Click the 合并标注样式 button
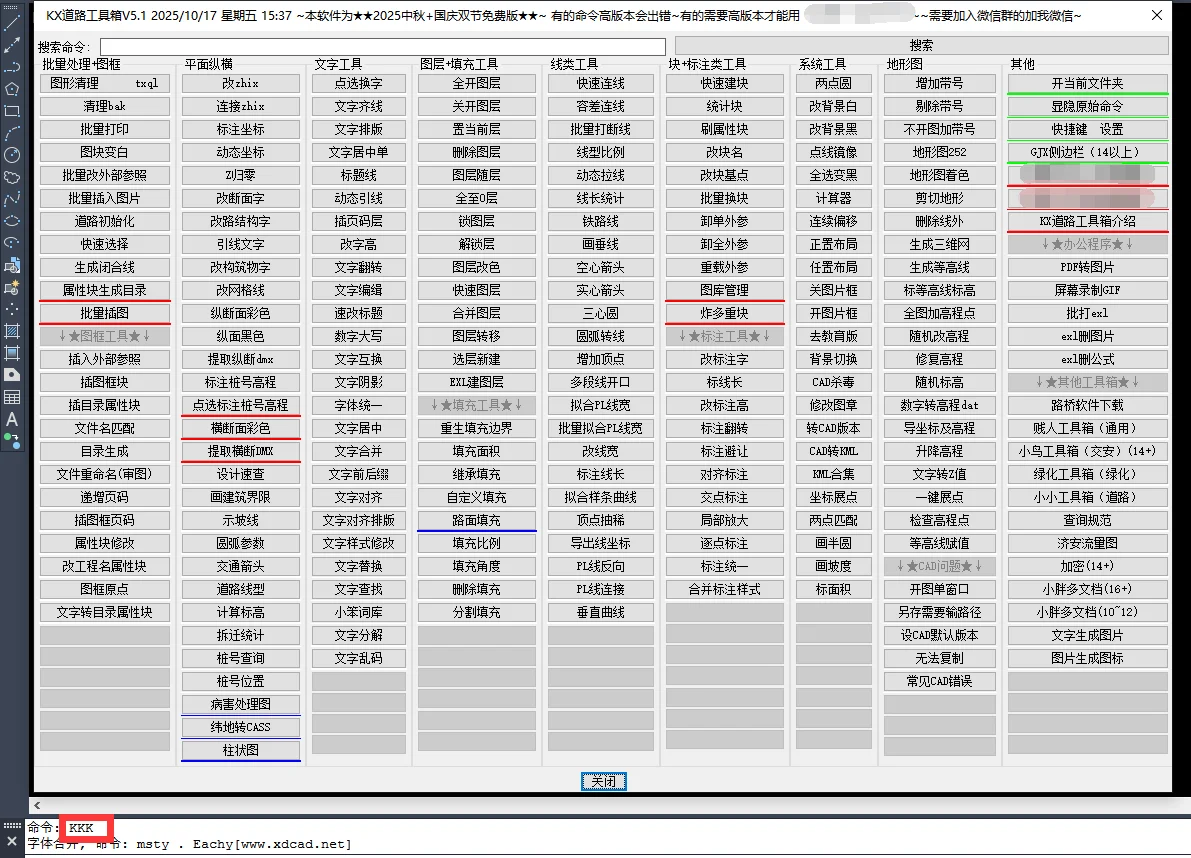 725,589
